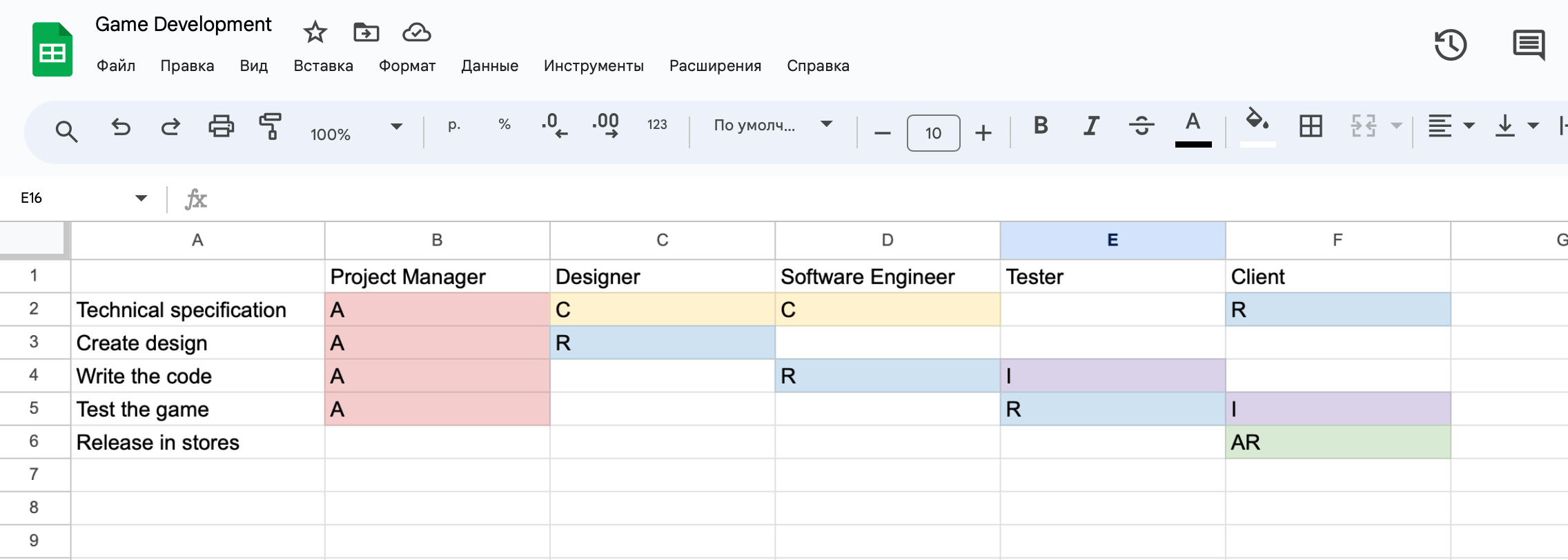The height and width of the screenshot is (560, 1568).
Task: Click the font size input field
Action: 933,133
